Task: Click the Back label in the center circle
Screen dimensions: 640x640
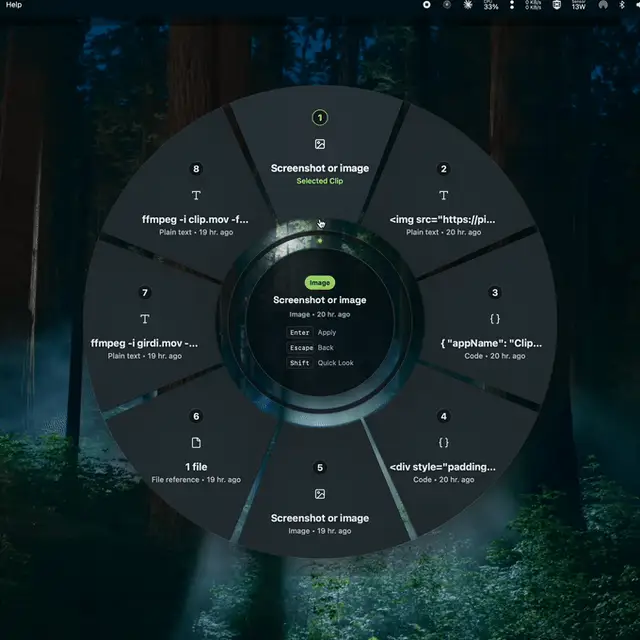Action: pos(325,347)
